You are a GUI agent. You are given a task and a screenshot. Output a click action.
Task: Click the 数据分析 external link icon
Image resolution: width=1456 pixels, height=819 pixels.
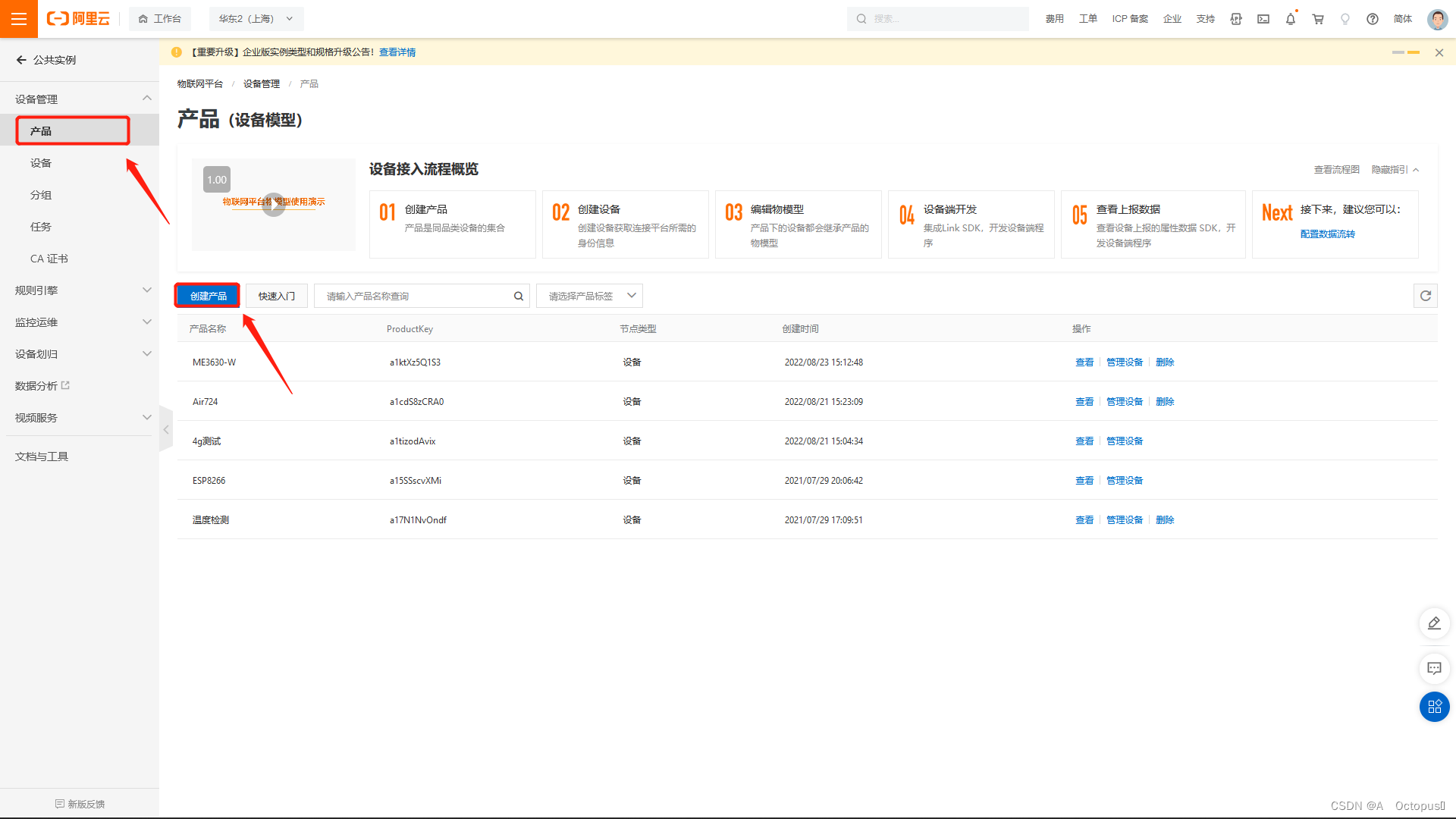pos(65,385)
